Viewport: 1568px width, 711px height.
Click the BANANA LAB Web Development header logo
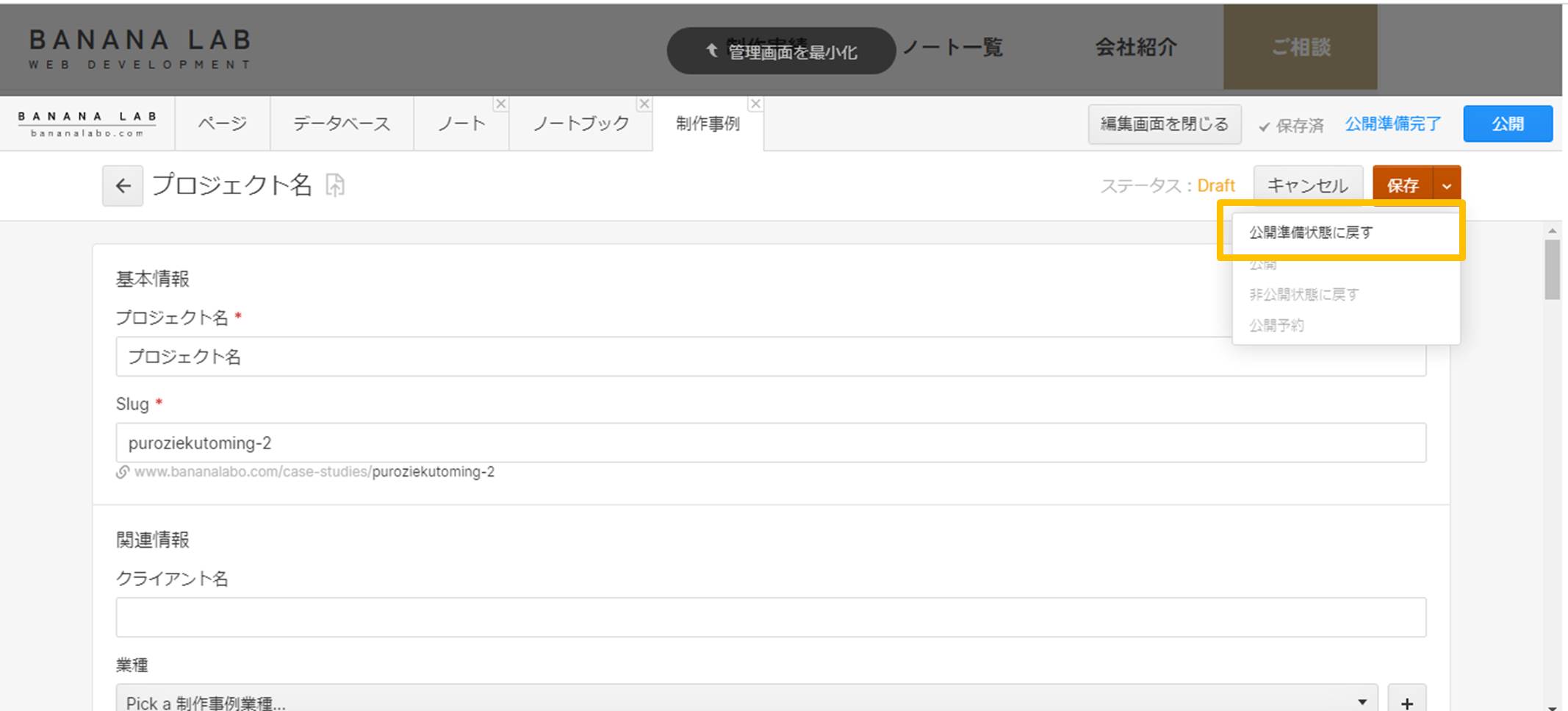(x=140, y=49)
